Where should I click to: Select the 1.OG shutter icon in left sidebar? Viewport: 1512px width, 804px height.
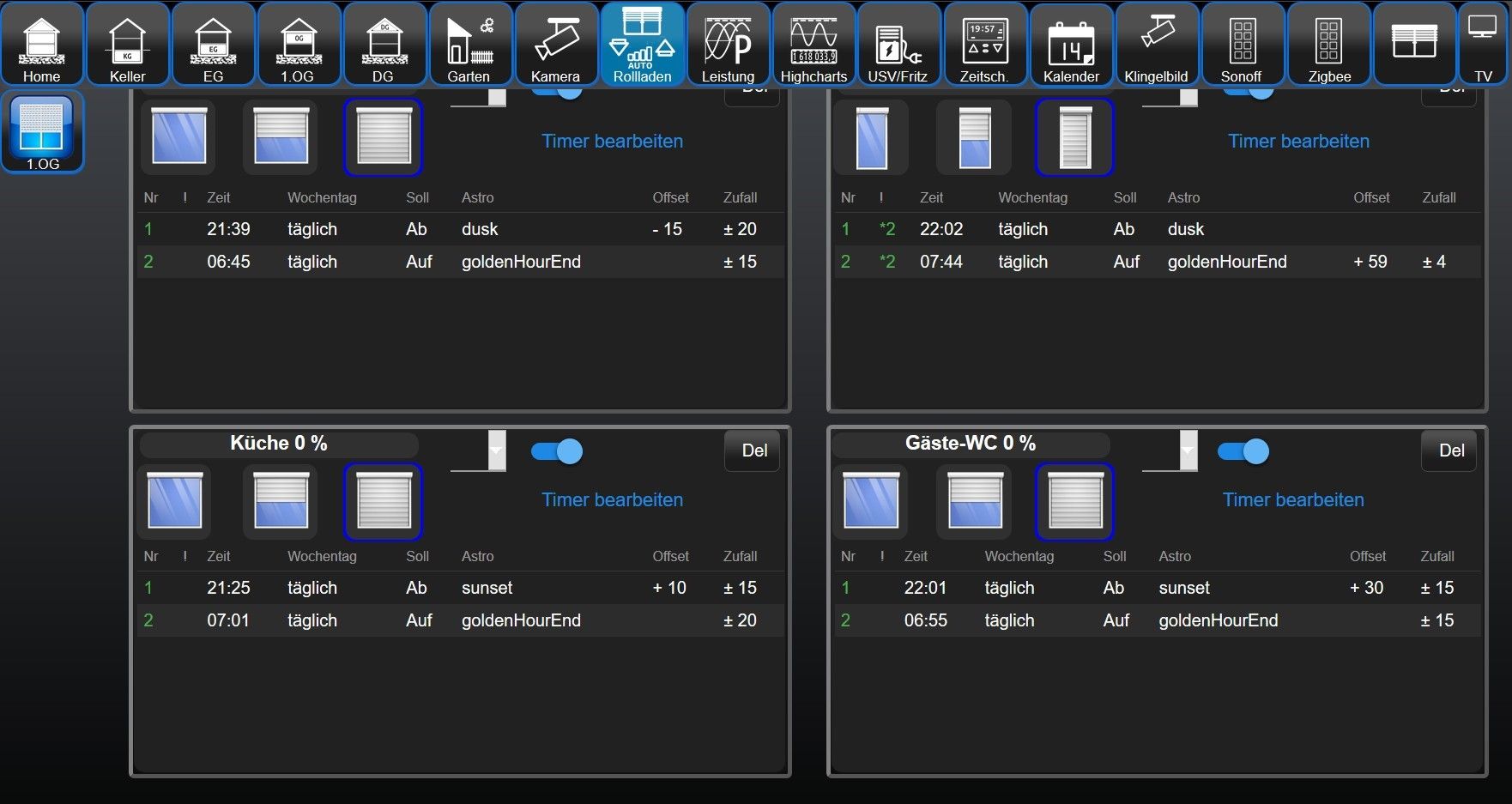[x=42, y=132]
